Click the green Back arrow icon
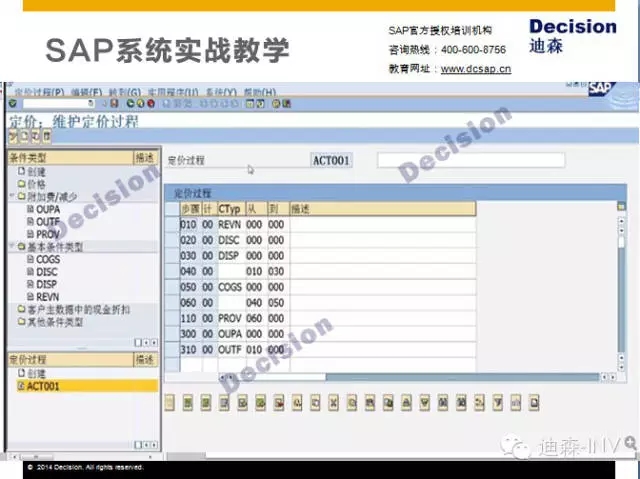640x479 pixels. [131, 104]
